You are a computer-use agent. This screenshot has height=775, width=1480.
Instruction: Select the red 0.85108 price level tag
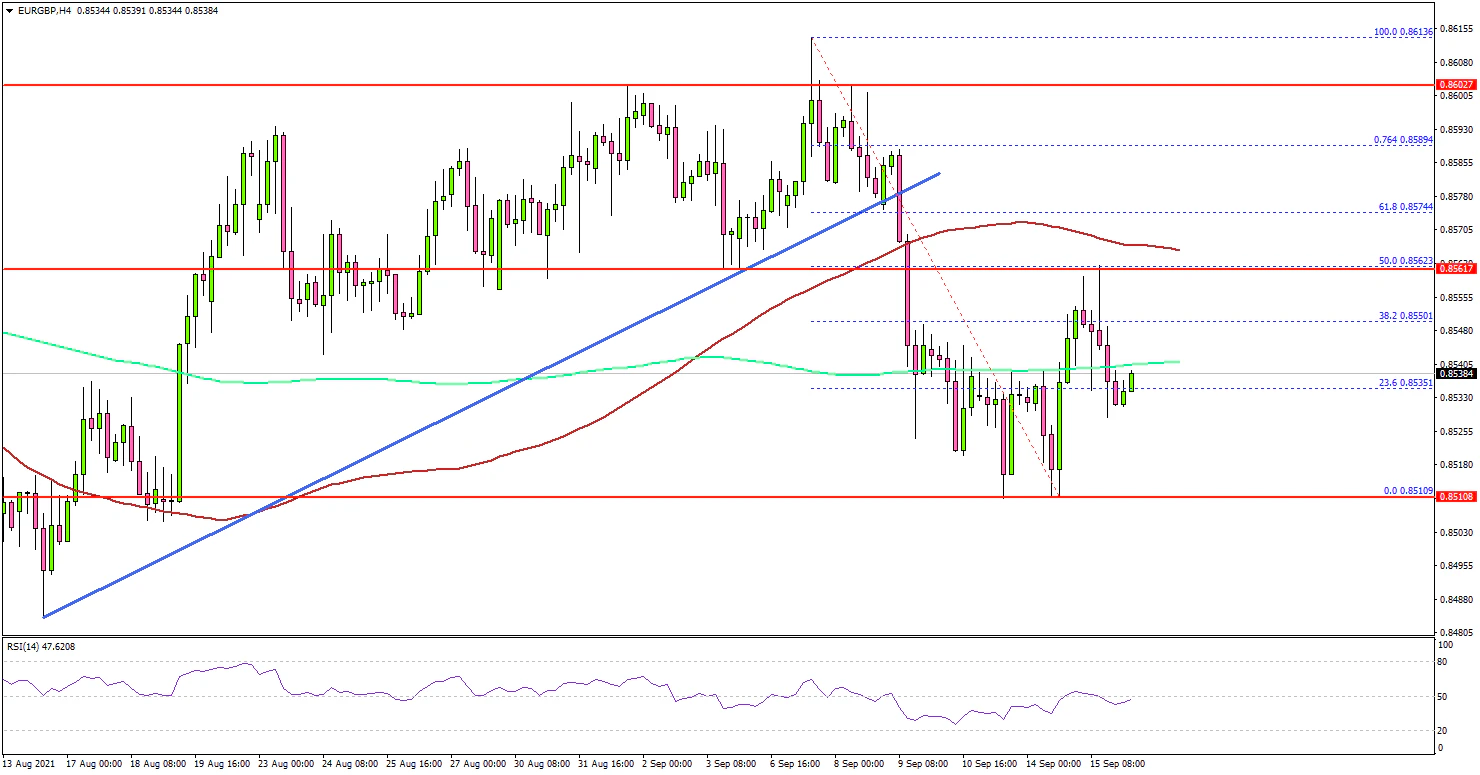[x=1456, y=497]
